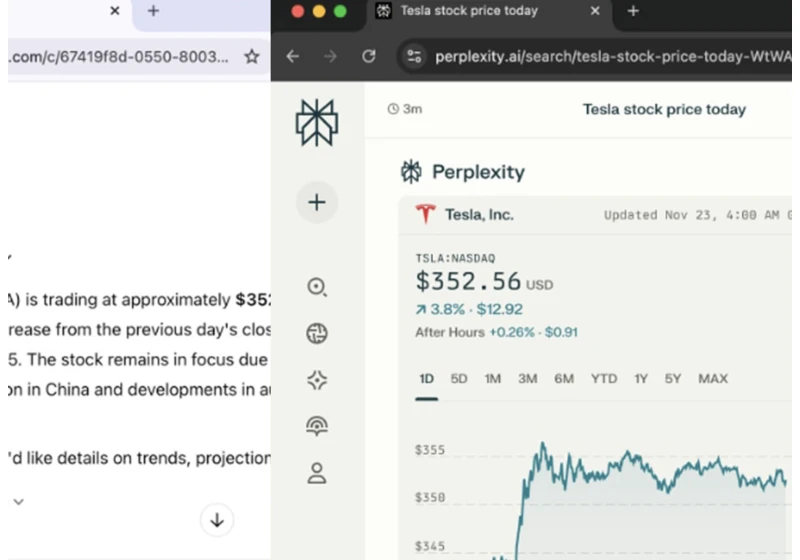
Task: Select the 5D chart range tab
Action: [x=459, y=378]
